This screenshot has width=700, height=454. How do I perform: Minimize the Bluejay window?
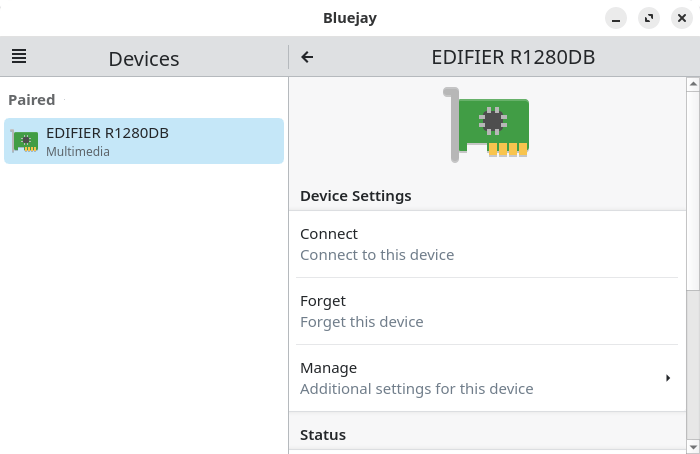point(616,18)
